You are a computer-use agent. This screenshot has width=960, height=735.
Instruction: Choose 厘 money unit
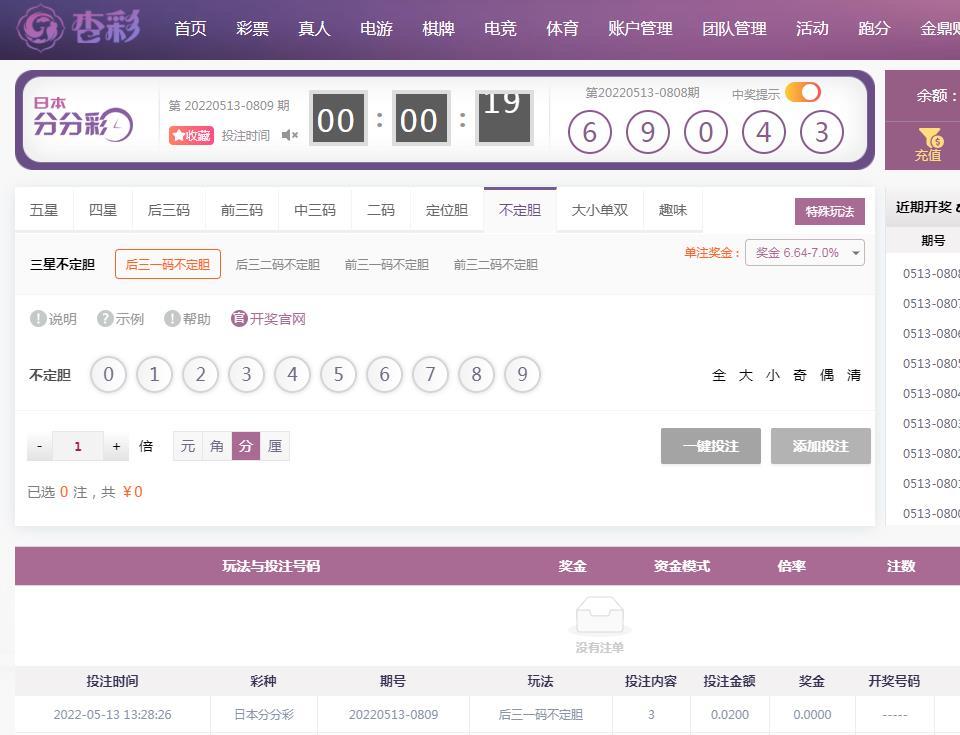[275, 446]
